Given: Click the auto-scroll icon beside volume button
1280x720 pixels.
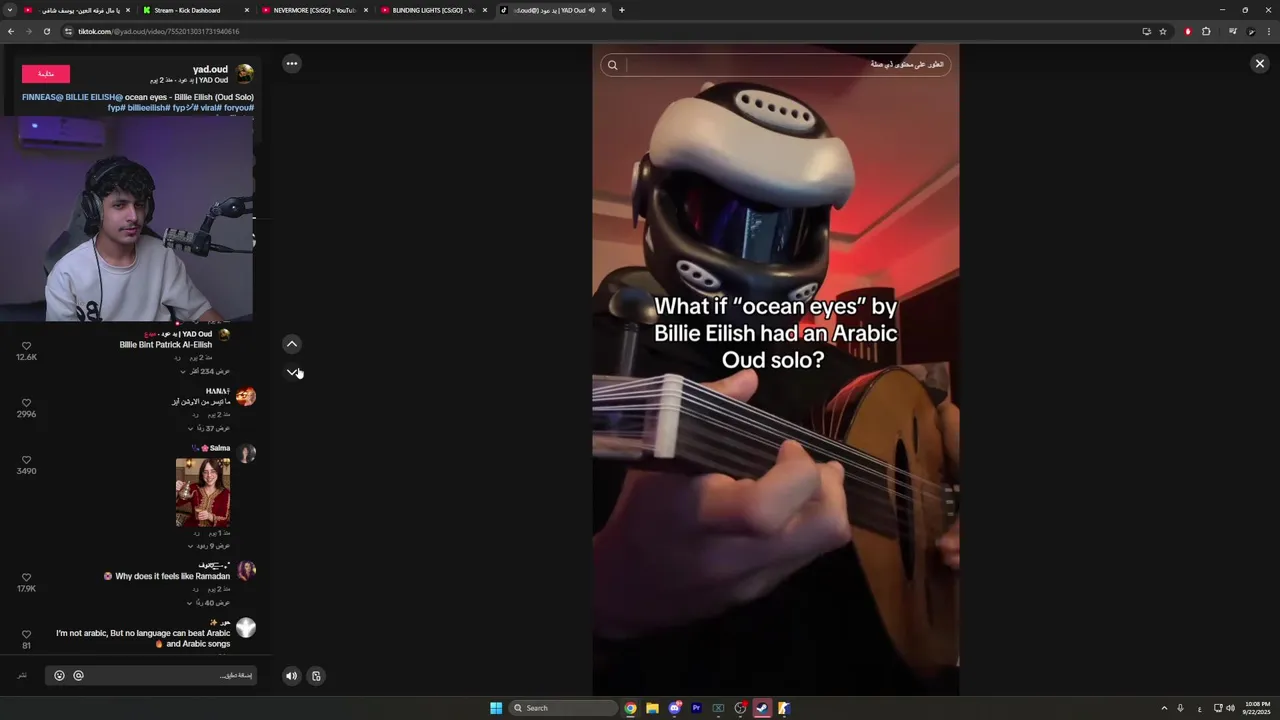Looking at the screenshot, I should (316, 676).
